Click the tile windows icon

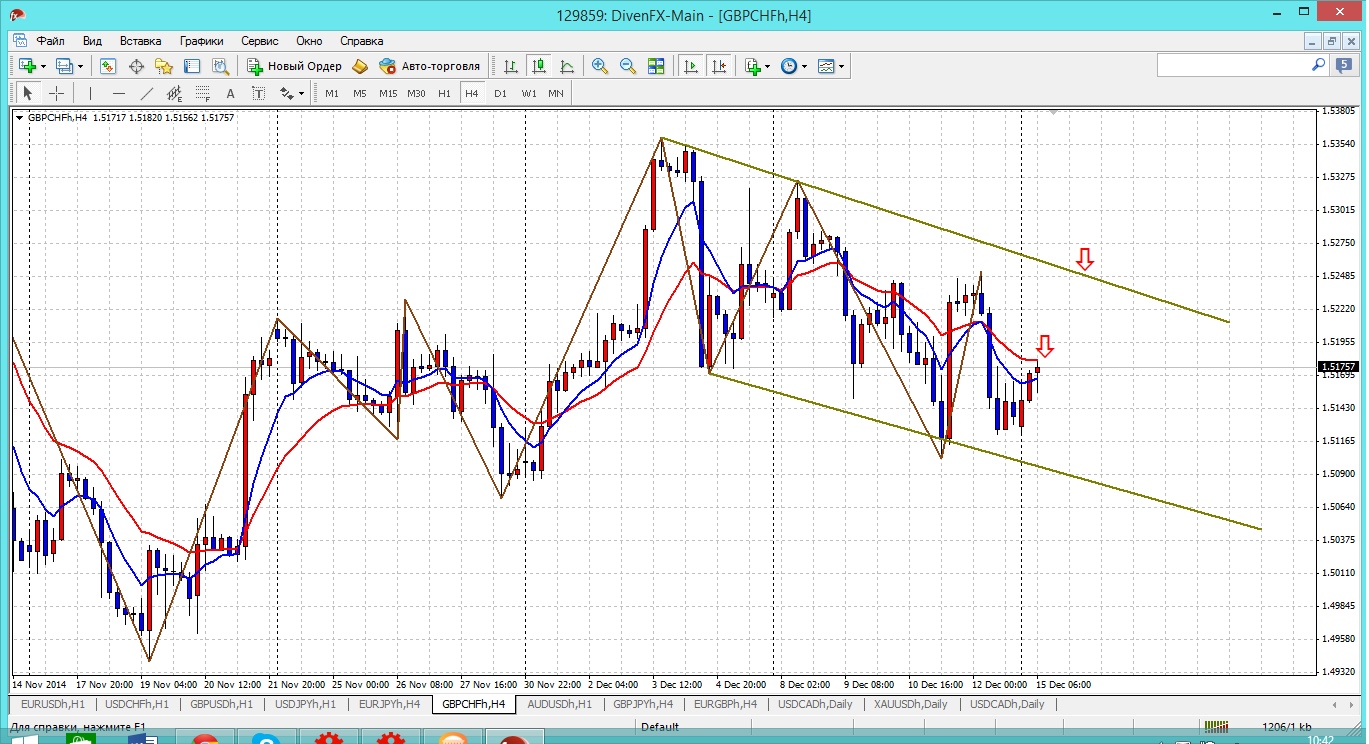click(x=656, y=66)
